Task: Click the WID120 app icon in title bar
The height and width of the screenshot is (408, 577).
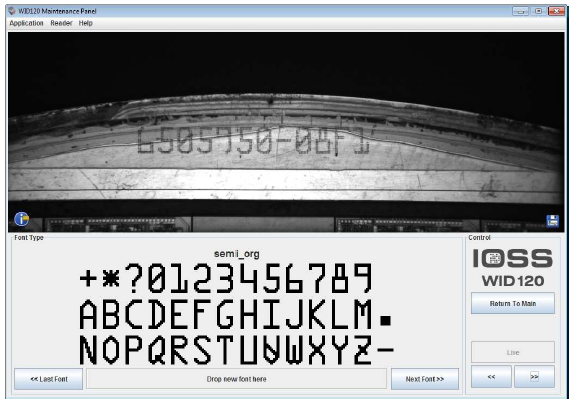Action: click(12, 11)
